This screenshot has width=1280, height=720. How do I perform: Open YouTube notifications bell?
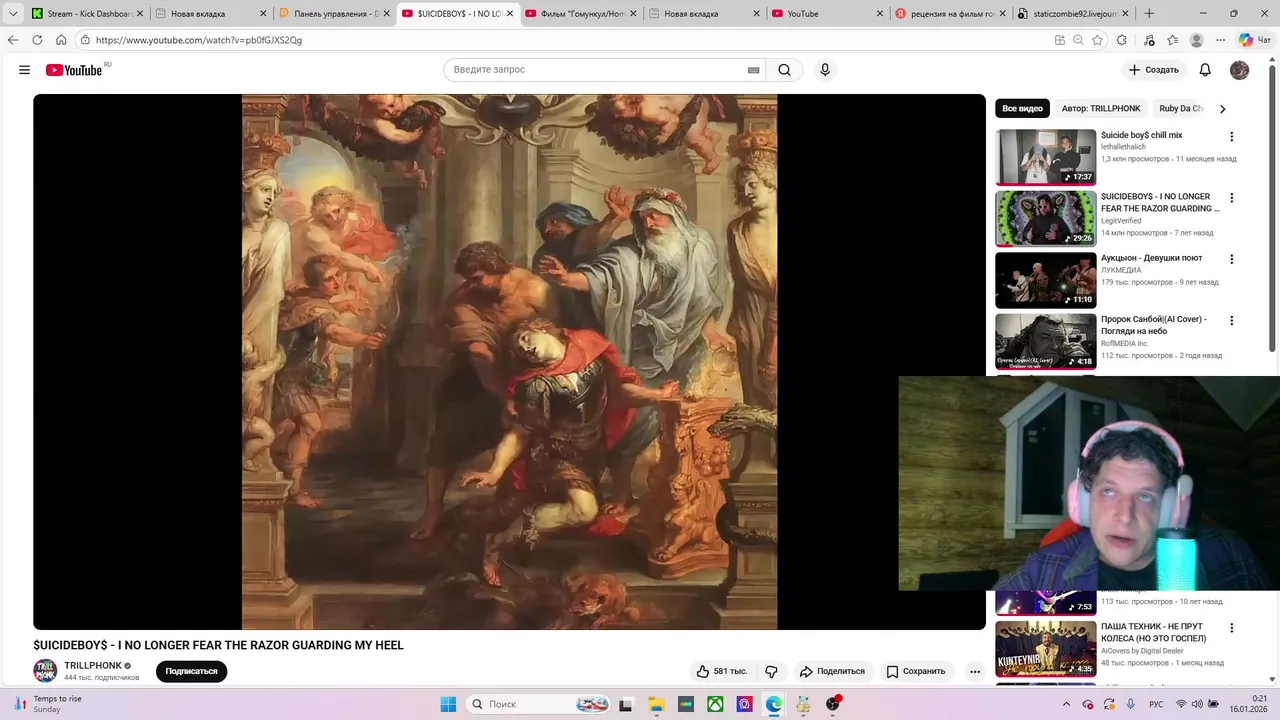coord(1205,70)
